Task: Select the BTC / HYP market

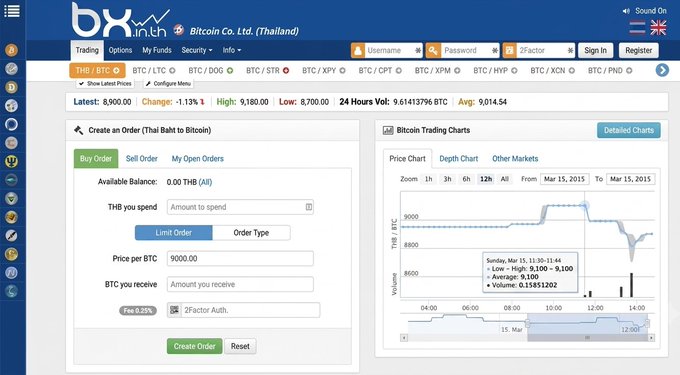Action: click(495, 70)
